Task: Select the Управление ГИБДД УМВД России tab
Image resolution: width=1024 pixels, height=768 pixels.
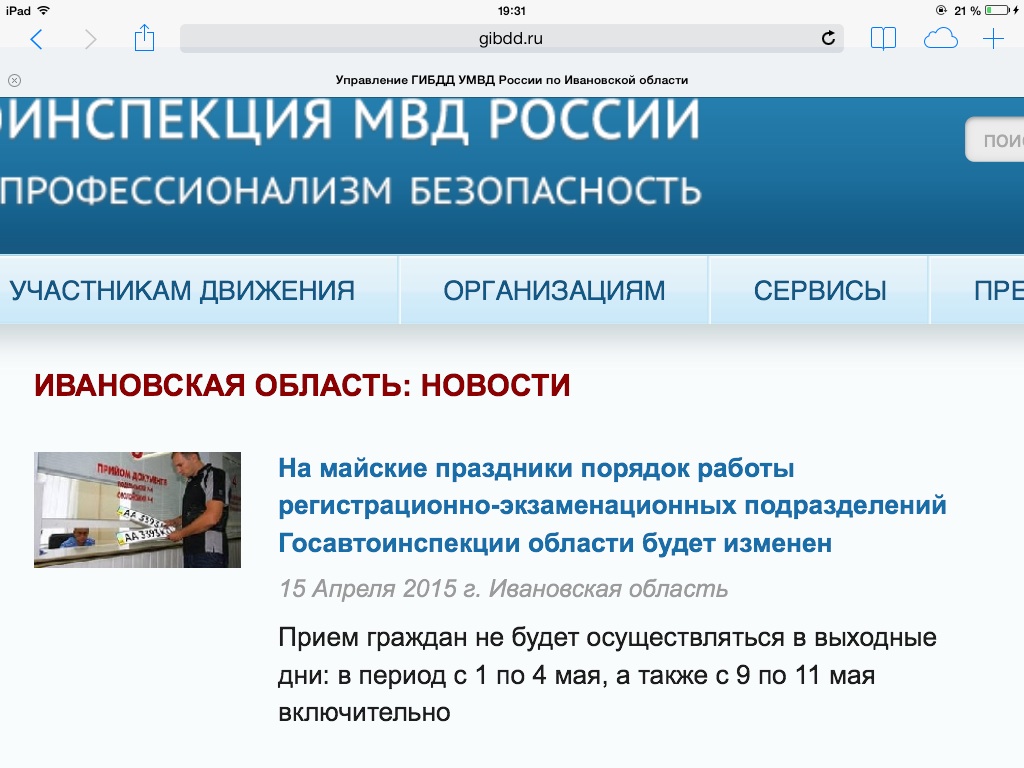Action: coord(511,80)
